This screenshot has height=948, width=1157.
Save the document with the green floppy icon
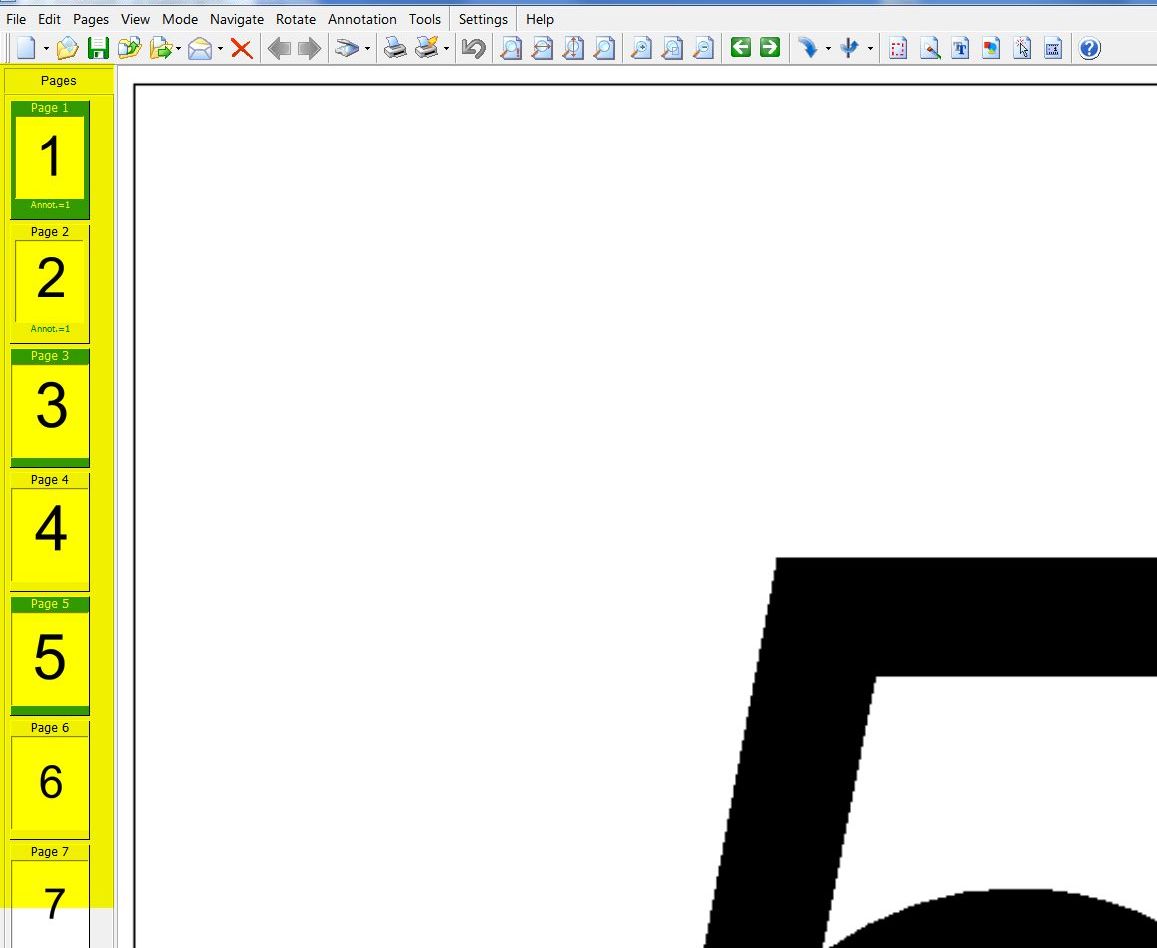coord(98,48)
